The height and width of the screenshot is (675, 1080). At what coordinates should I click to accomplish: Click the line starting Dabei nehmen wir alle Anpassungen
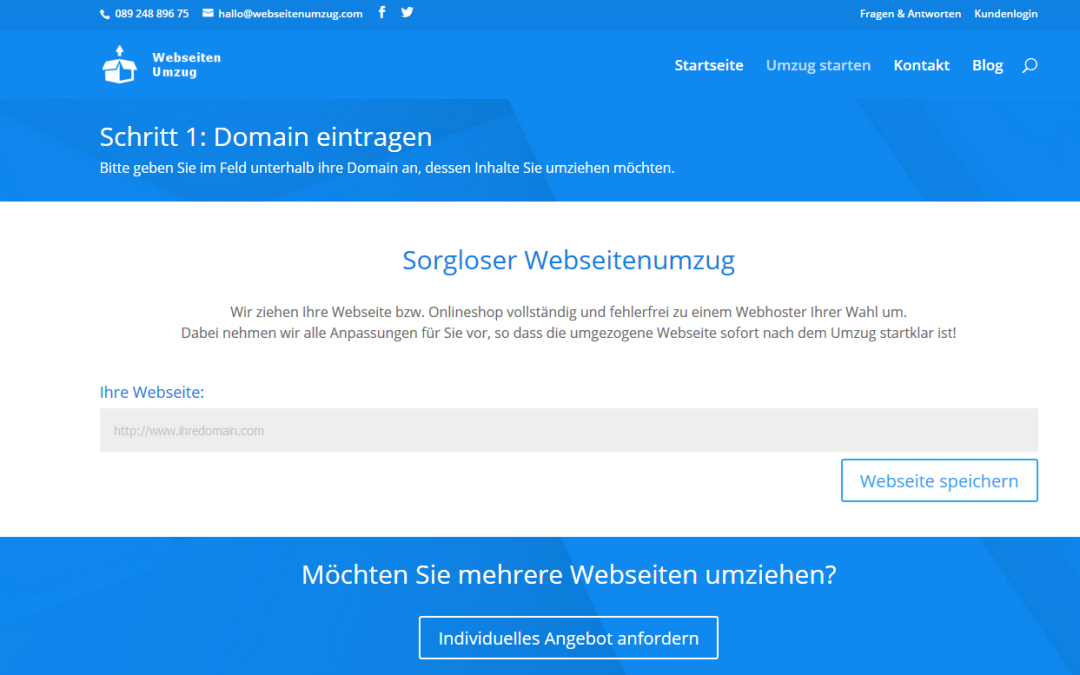point(568,333)
